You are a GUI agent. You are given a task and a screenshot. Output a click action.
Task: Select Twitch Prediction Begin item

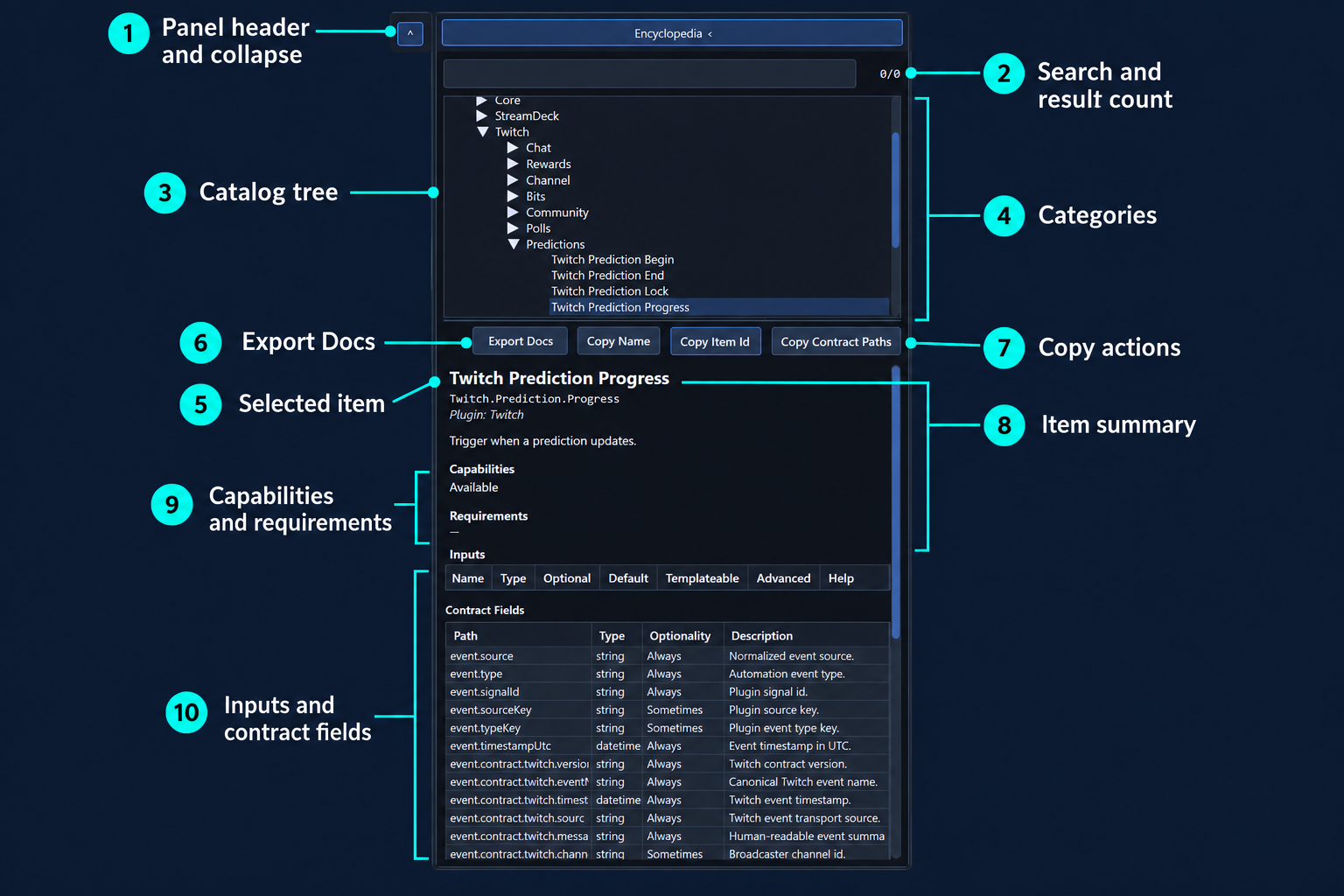coord(612,260)
